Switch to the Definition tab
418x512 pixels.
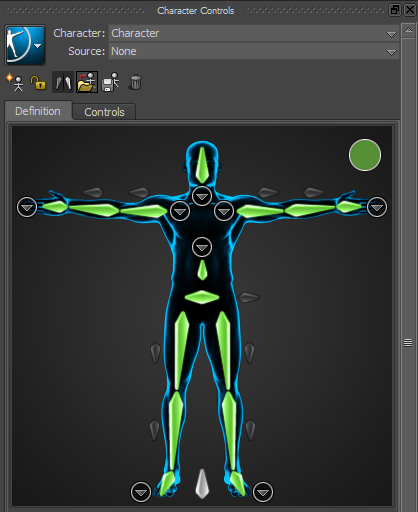point(38,111)
